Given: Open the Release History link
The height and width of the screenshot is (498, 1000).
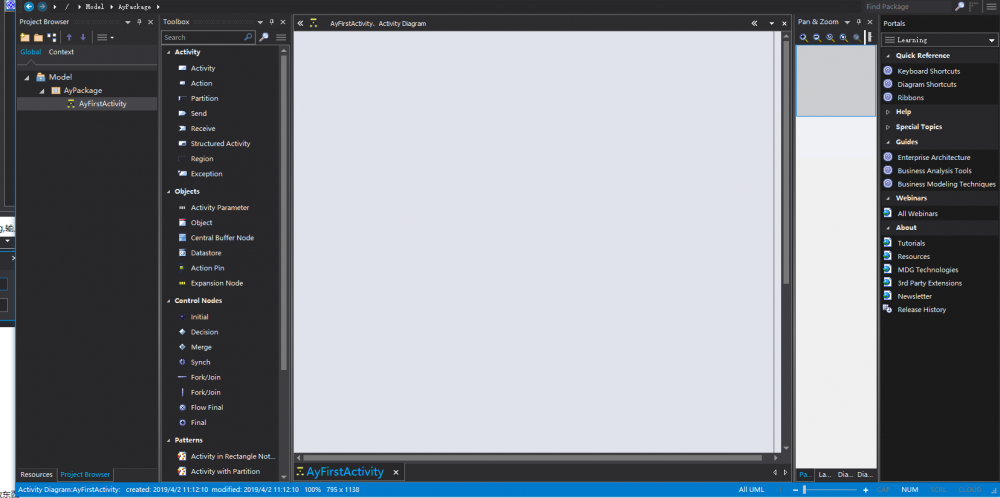Looking at the screenshot, I should click(x=922, y=310).
